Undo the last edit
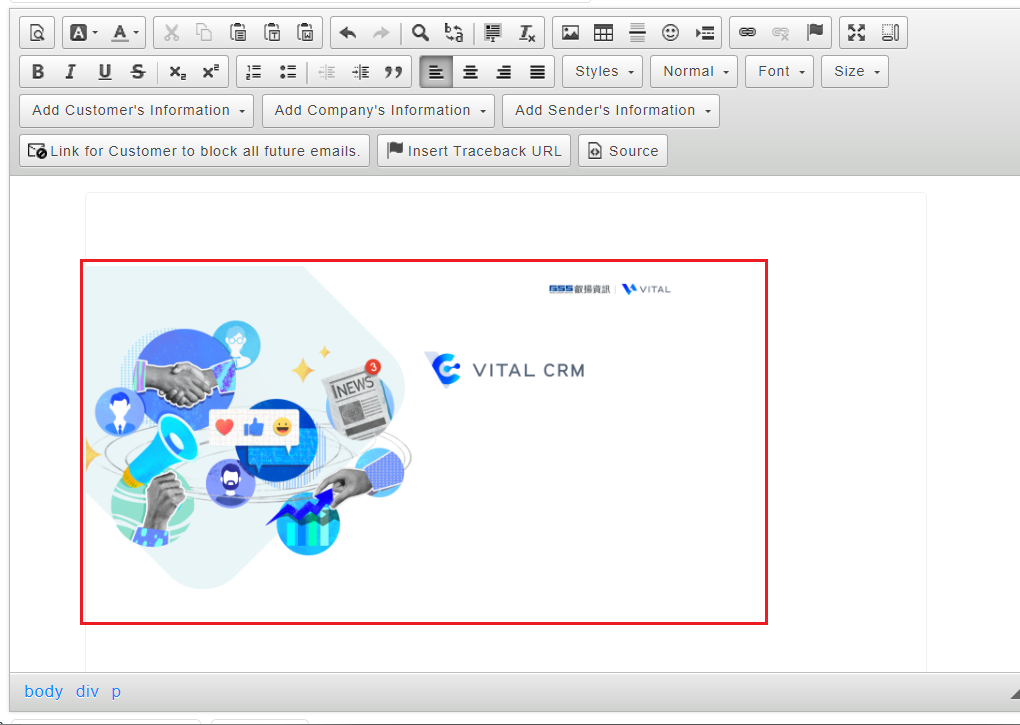The width and height of the screenshot is (1020, 725). (x=348, y=33)
